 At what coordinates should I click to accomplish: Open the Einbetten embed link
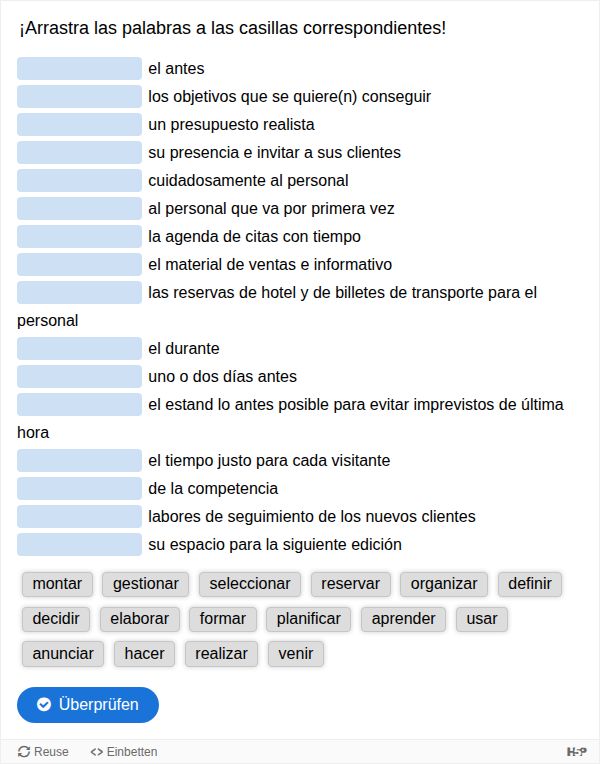pos(124,751)
